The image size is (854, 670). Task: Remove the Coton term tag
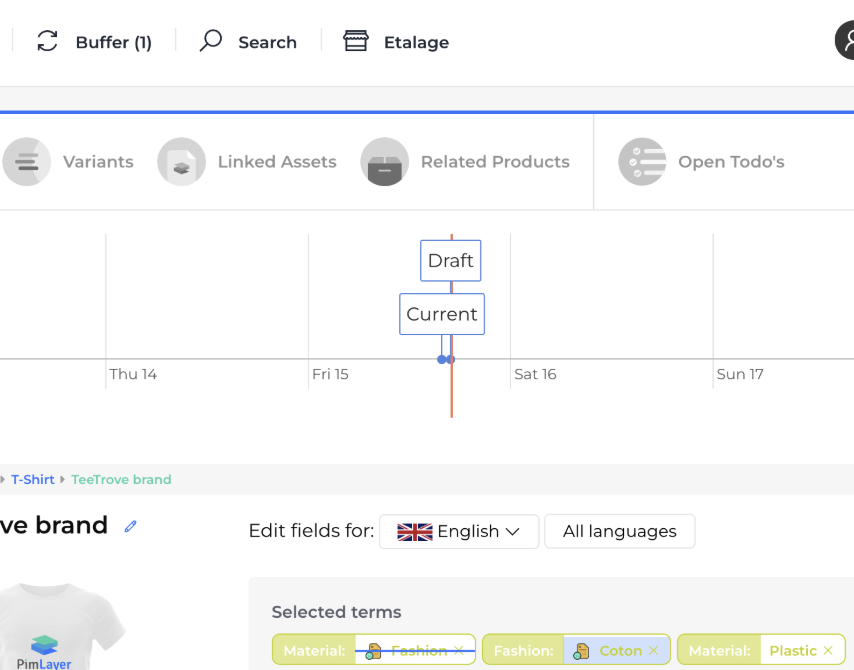click(654, 651)
